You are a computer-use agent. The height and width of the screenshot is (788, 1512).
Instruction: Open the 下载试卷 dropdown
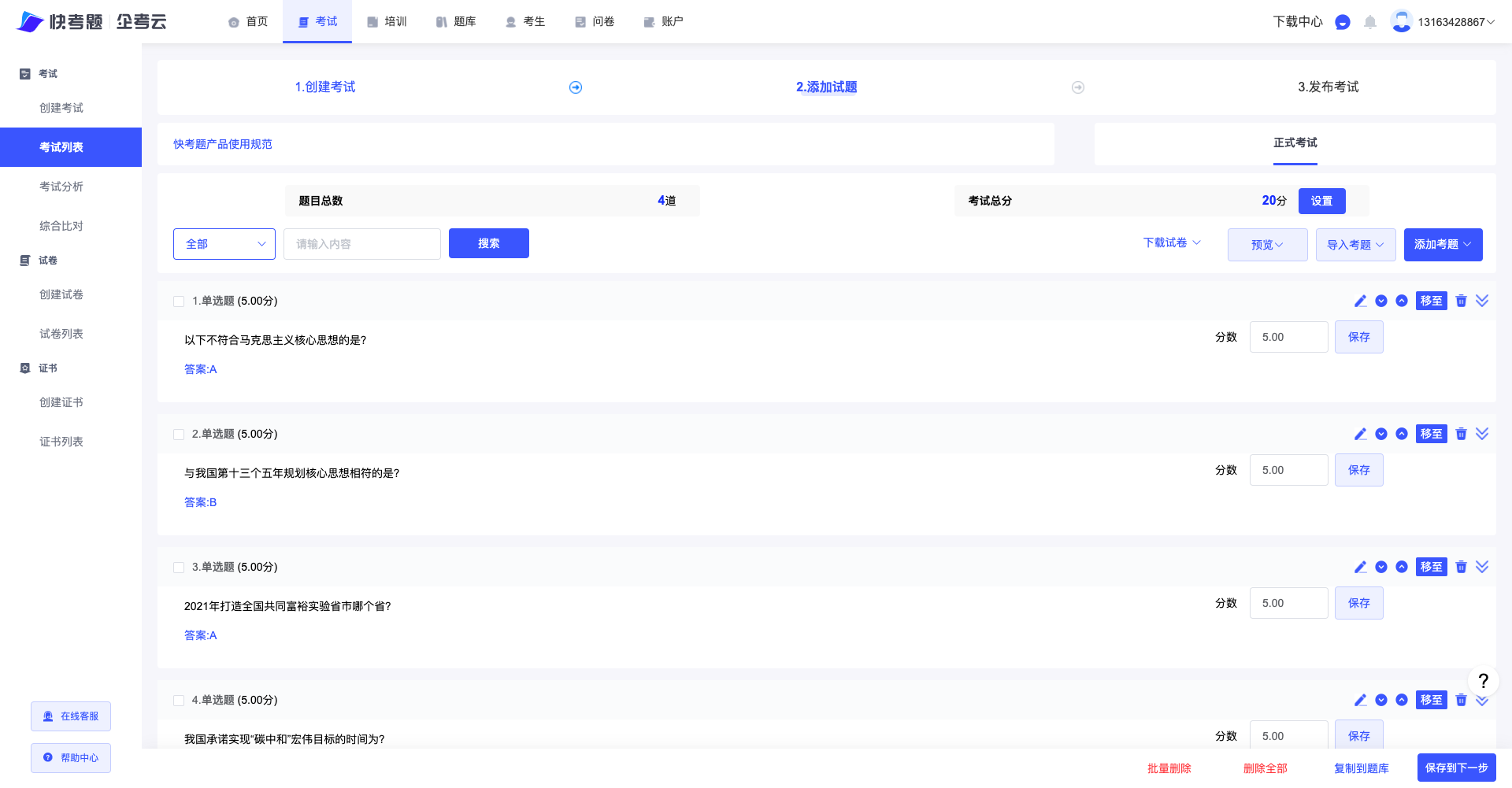tap(1172, 242)
